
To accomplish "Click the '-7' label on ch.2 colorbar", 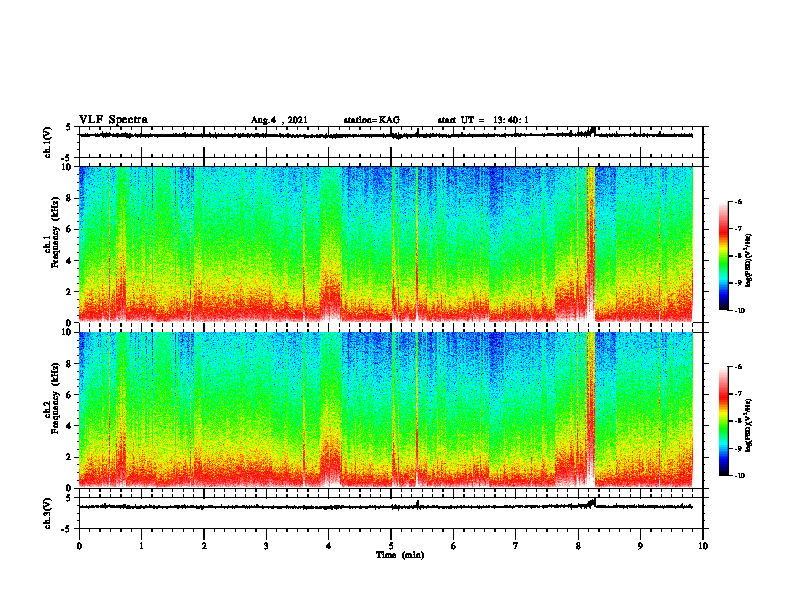I will point(738,394).
